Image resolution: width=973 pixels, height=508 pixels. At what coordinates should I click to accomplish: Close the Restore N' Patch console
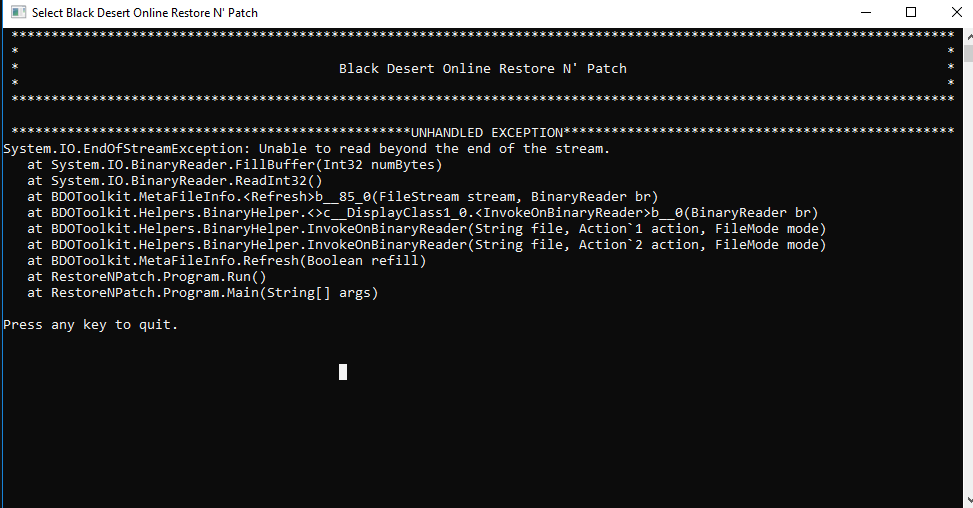point(954,13)
